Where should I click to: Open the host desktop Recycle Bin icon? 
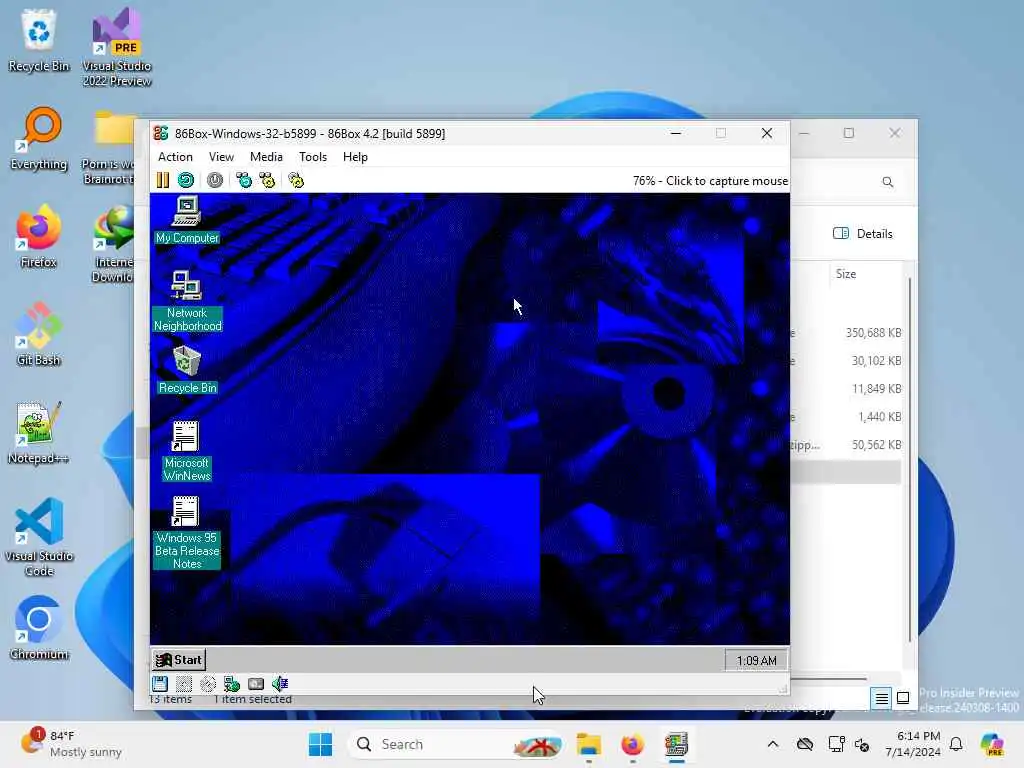tap(39, 40)
